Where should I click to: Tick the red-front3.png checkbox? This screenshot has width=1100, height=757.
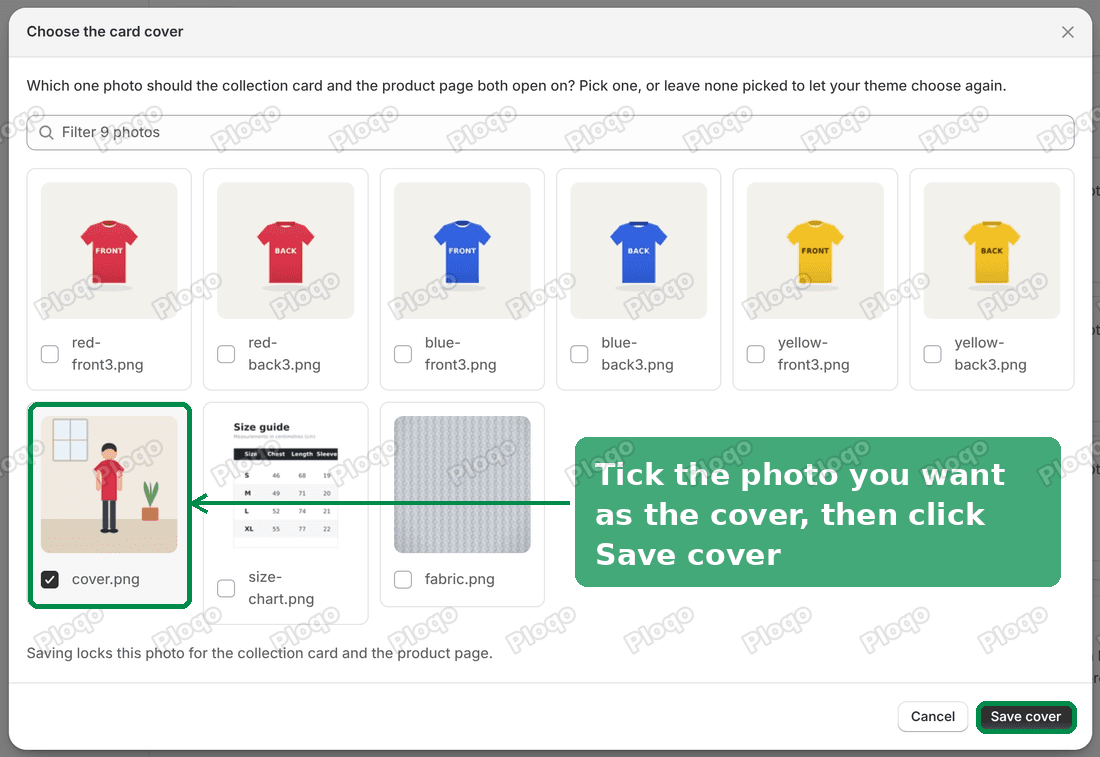(x=50, y=354)
